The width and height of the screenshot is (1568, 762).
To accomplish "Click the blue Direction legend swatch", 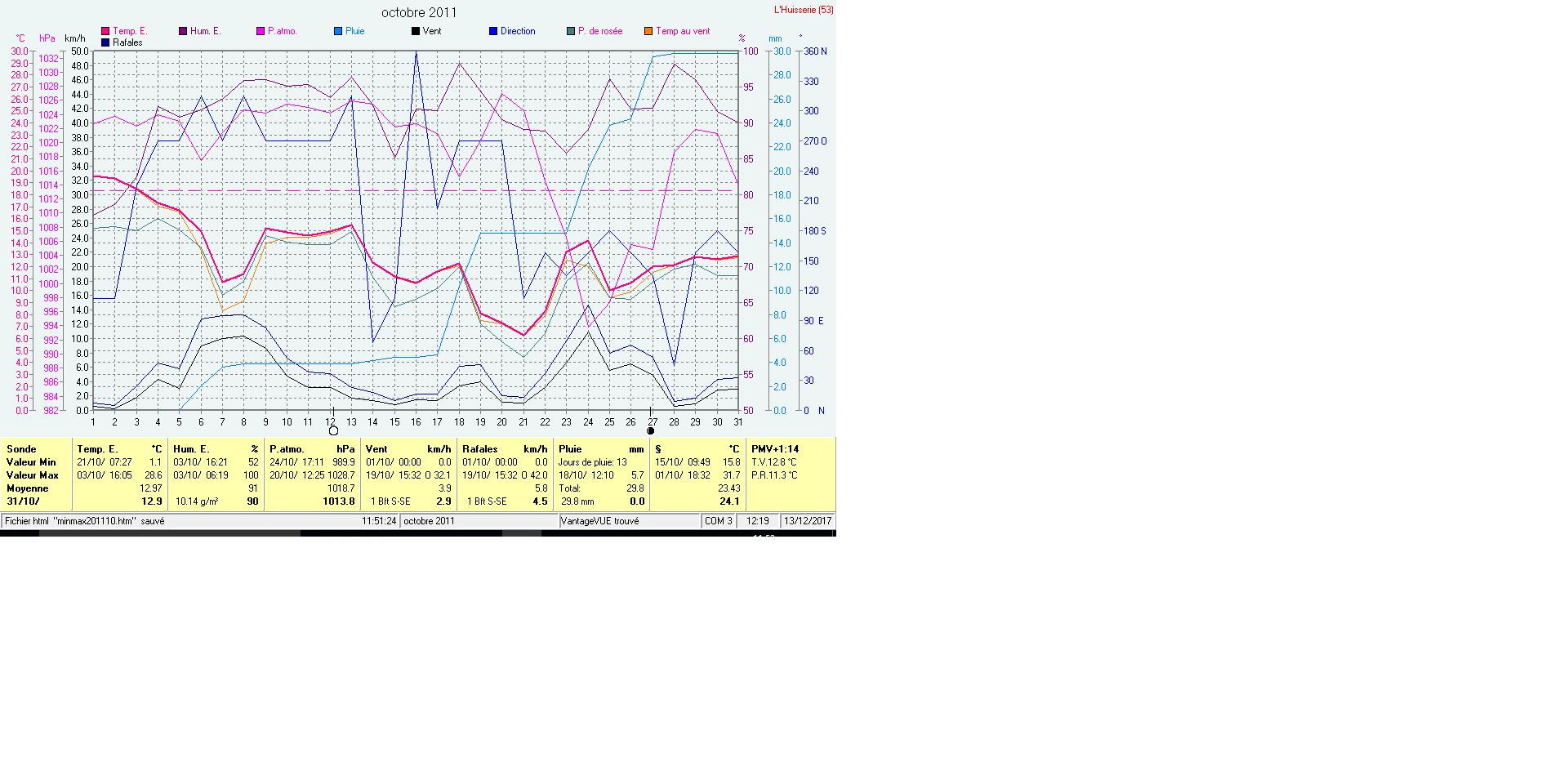I will point(493,31).
